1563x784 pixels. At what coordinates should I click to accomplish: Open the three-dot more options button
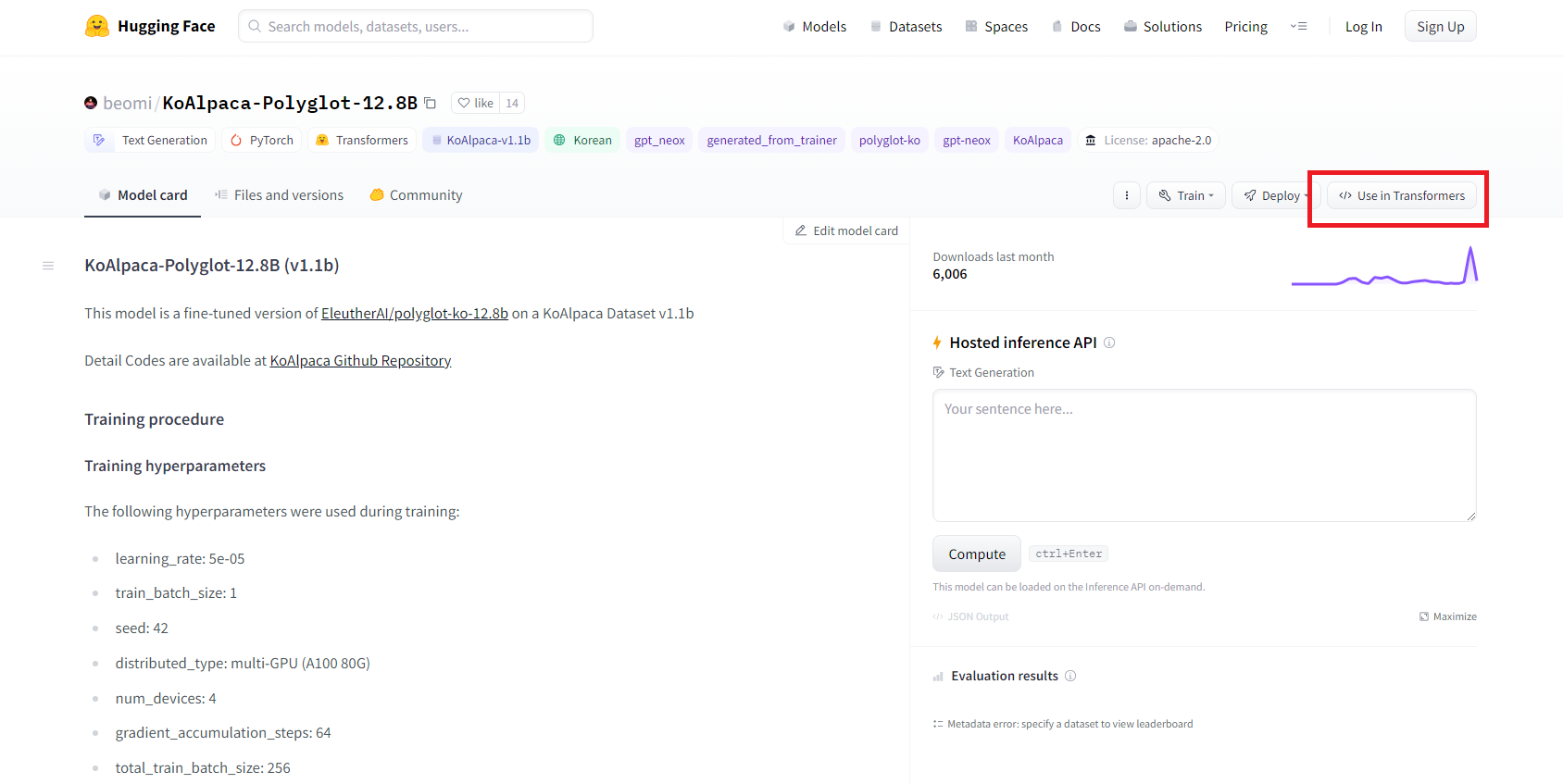coord(1126,195)
